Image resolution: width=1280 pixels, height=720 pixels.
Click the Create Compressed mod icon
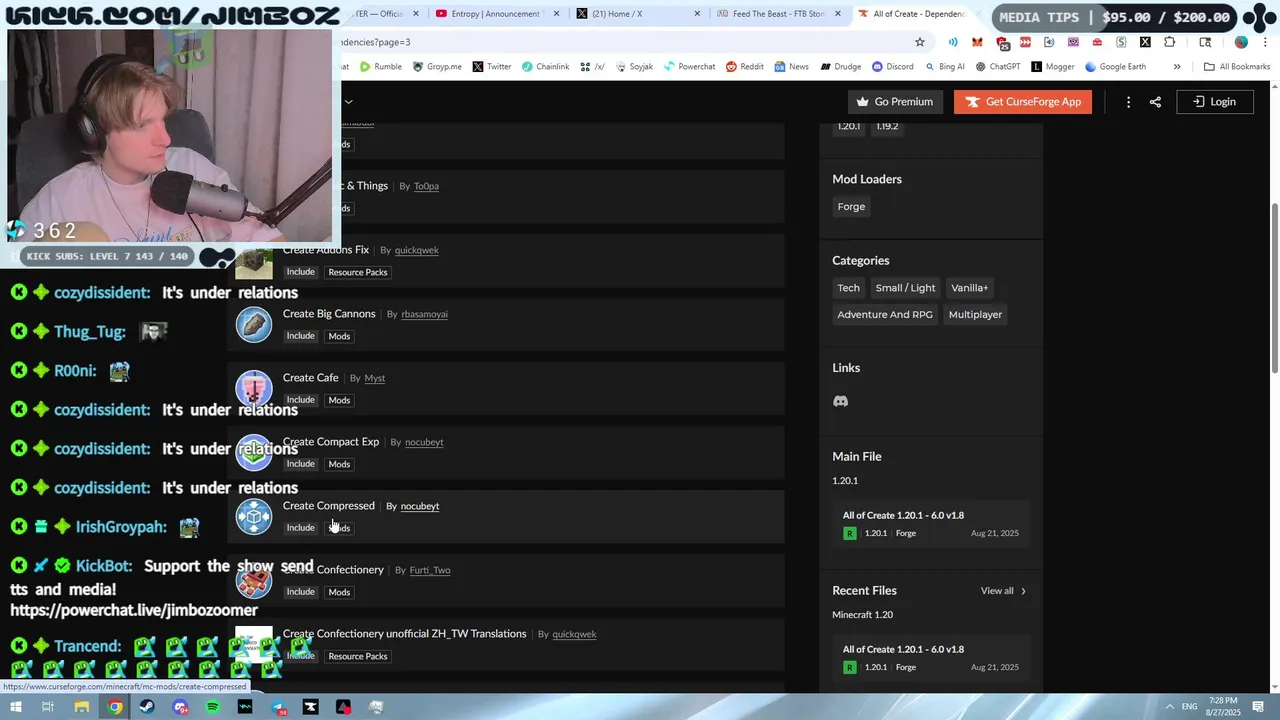(x=254, y=516)
